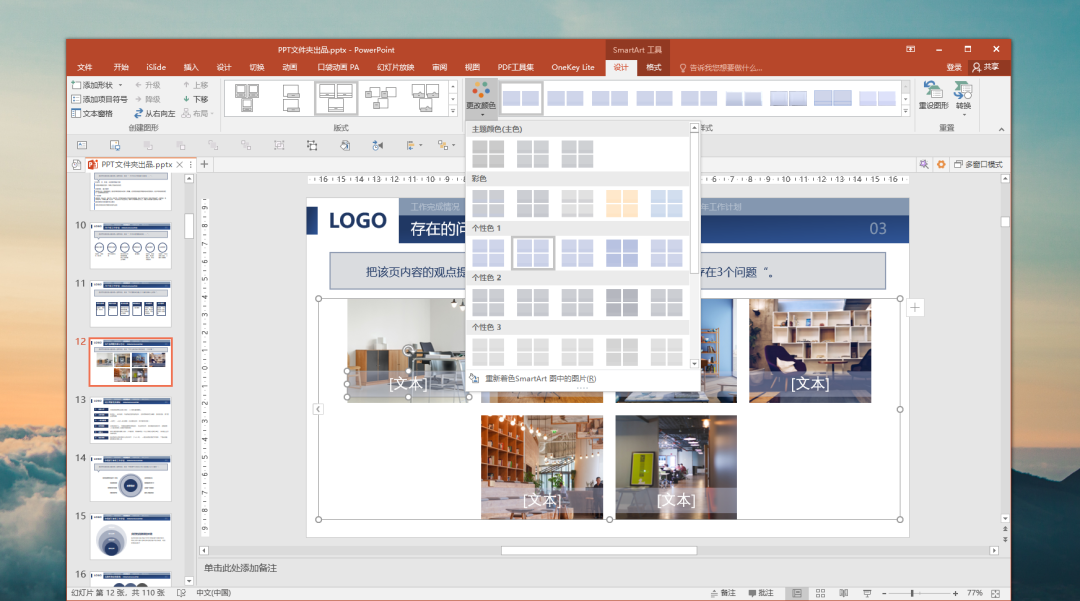Choose the fourth layout with offset picture boxes
Screen dimensions: 1080x601
tap(380, 98)
